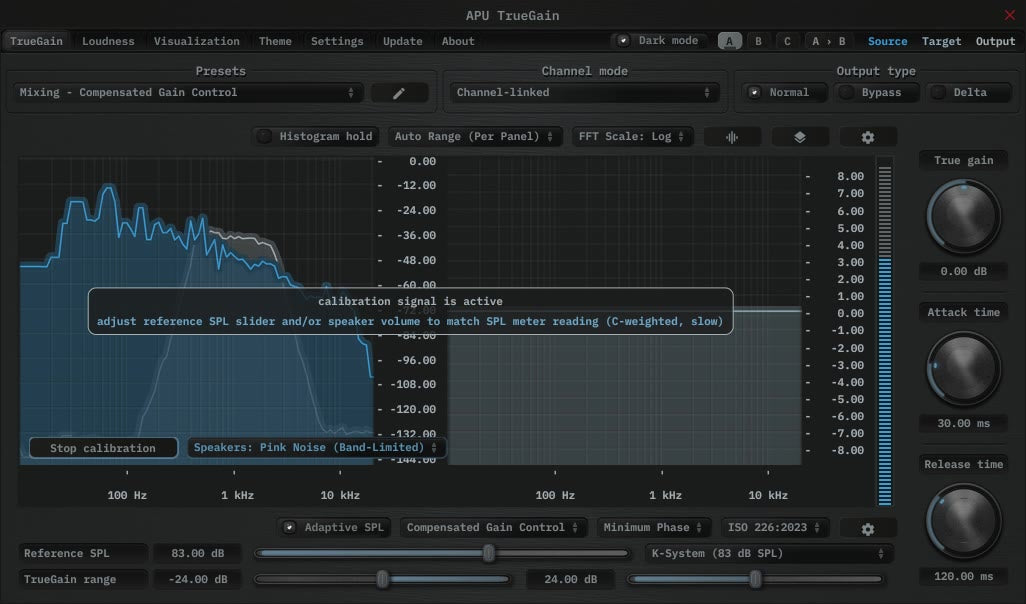The image size is (1026, 604).
Task: Open the Theme tab
Action: (275, 41)
